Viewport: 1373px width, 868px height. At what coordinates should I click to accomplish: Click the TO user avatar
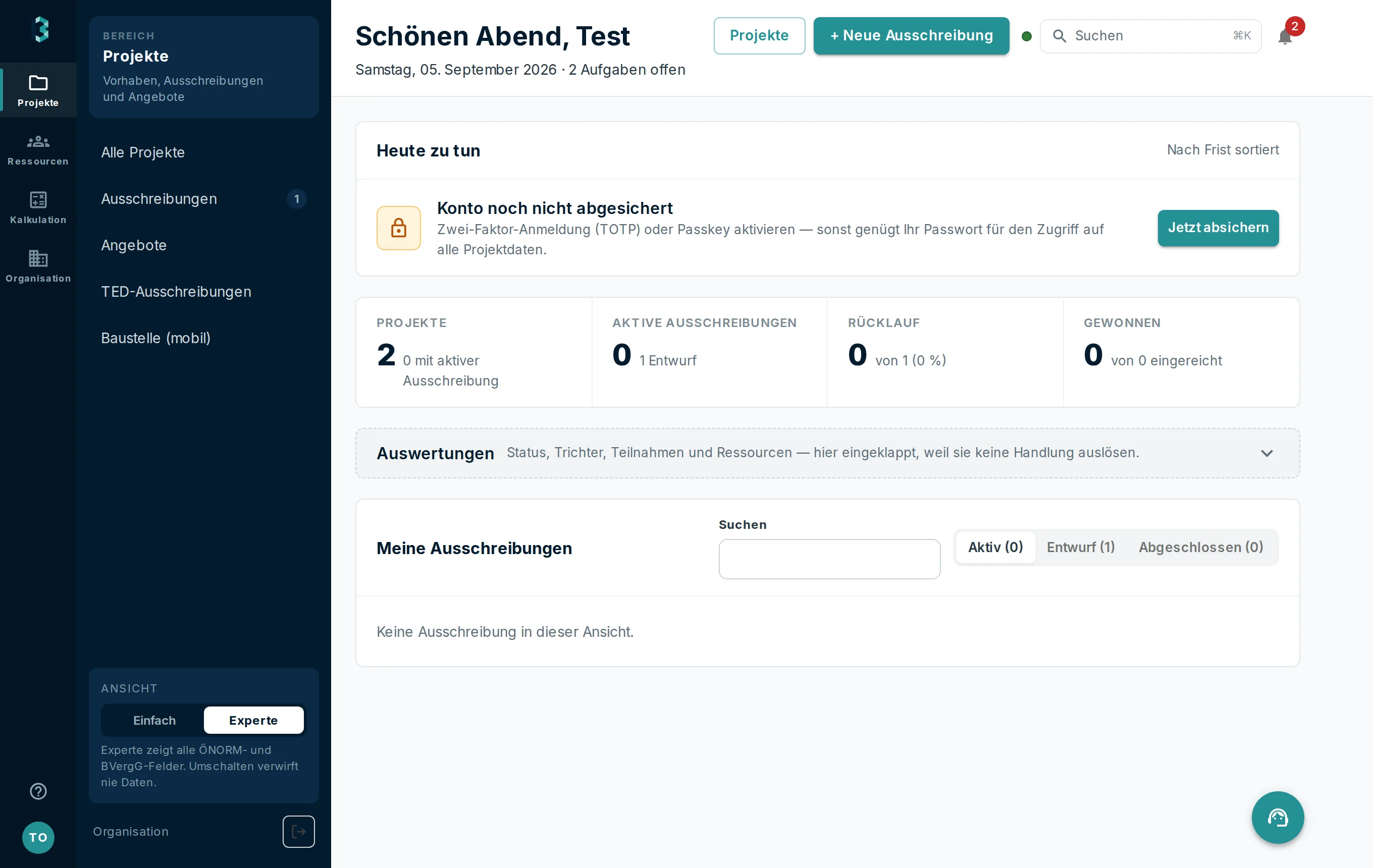[38, 837]
